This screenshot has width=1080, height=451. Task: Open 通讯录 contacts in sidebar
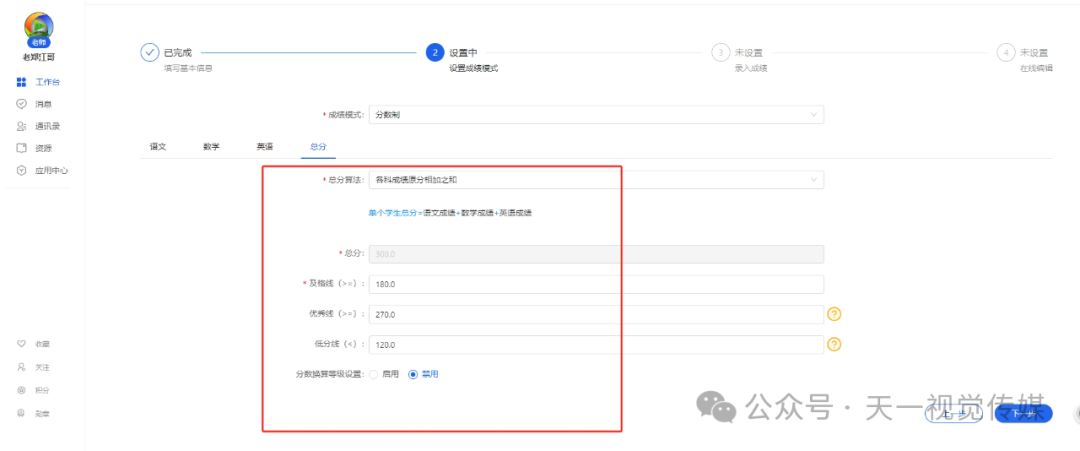(x=38, y=126)
